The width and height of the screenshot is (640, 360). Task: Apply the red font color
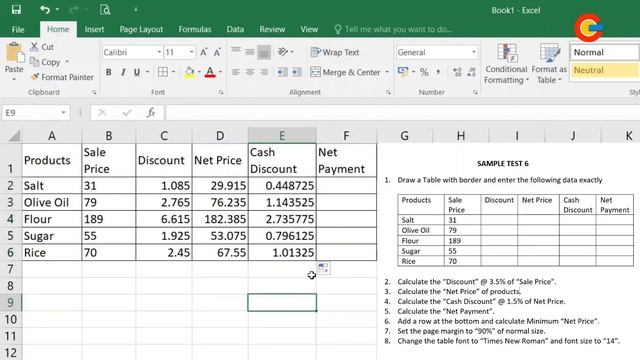[x=210, y=73]
